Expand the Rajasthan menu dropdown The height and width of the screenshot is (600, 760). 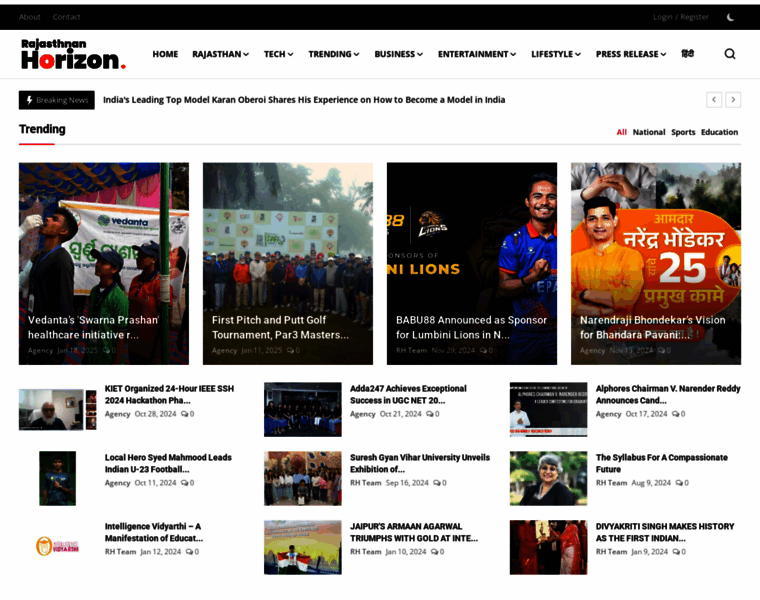click(221, 54)
